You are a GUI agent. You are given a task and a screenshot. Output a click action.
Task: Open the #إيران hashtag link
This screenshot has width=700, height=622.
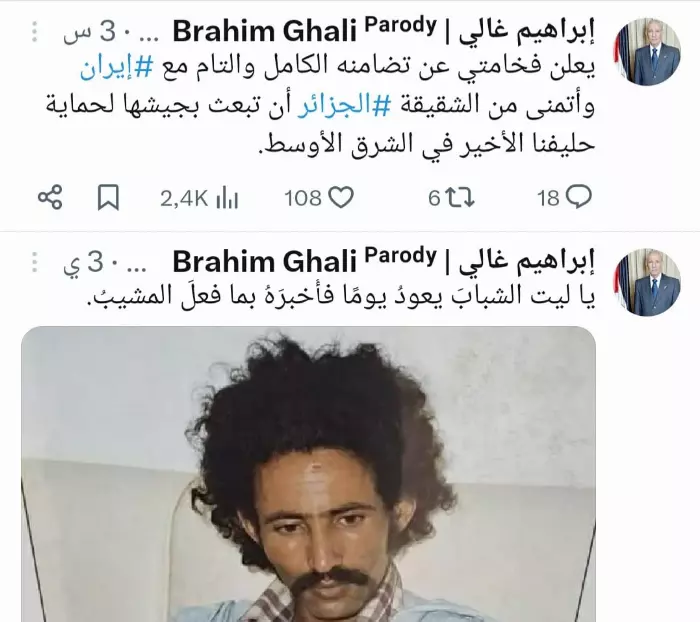tap(117, 67)
